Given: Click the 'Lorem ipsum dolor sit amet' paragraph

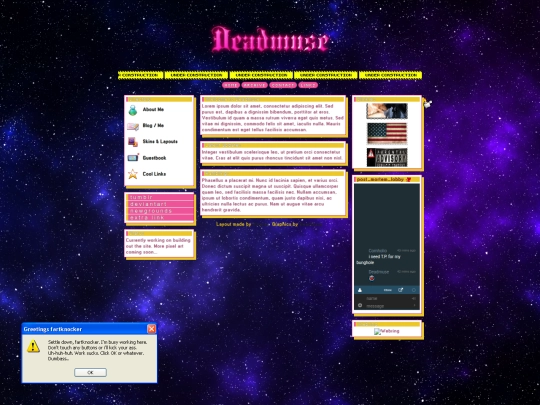Looking at the screenshot, I should coord(273,118).
